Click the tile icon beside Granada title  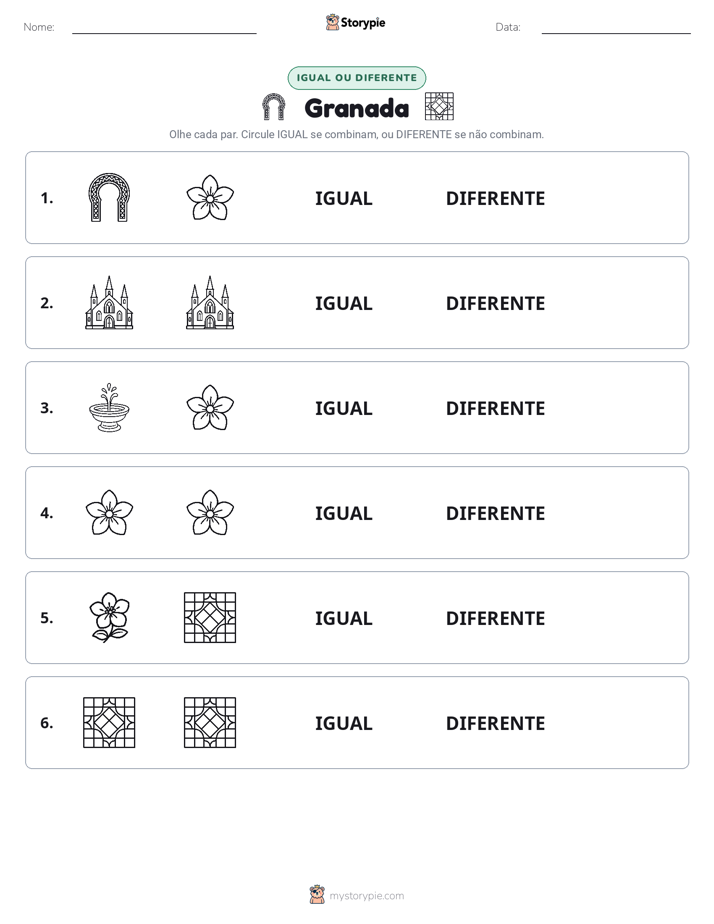(x=439, y=107)
